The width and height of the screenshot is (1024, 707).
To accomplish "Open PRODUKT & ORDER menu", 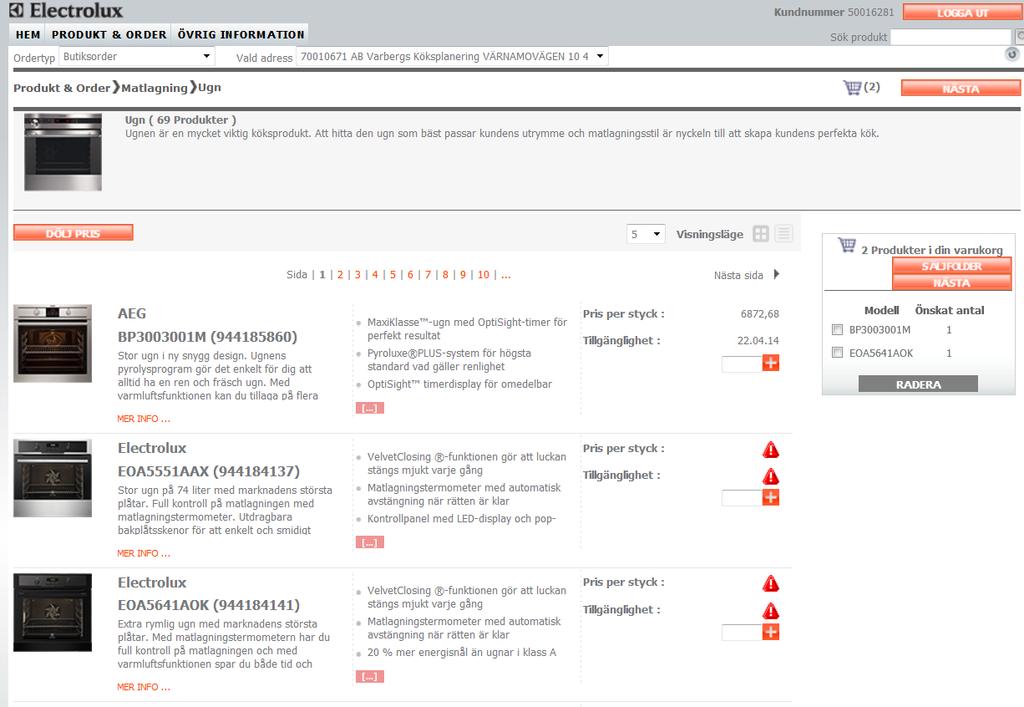I will [x=109, y=35].
